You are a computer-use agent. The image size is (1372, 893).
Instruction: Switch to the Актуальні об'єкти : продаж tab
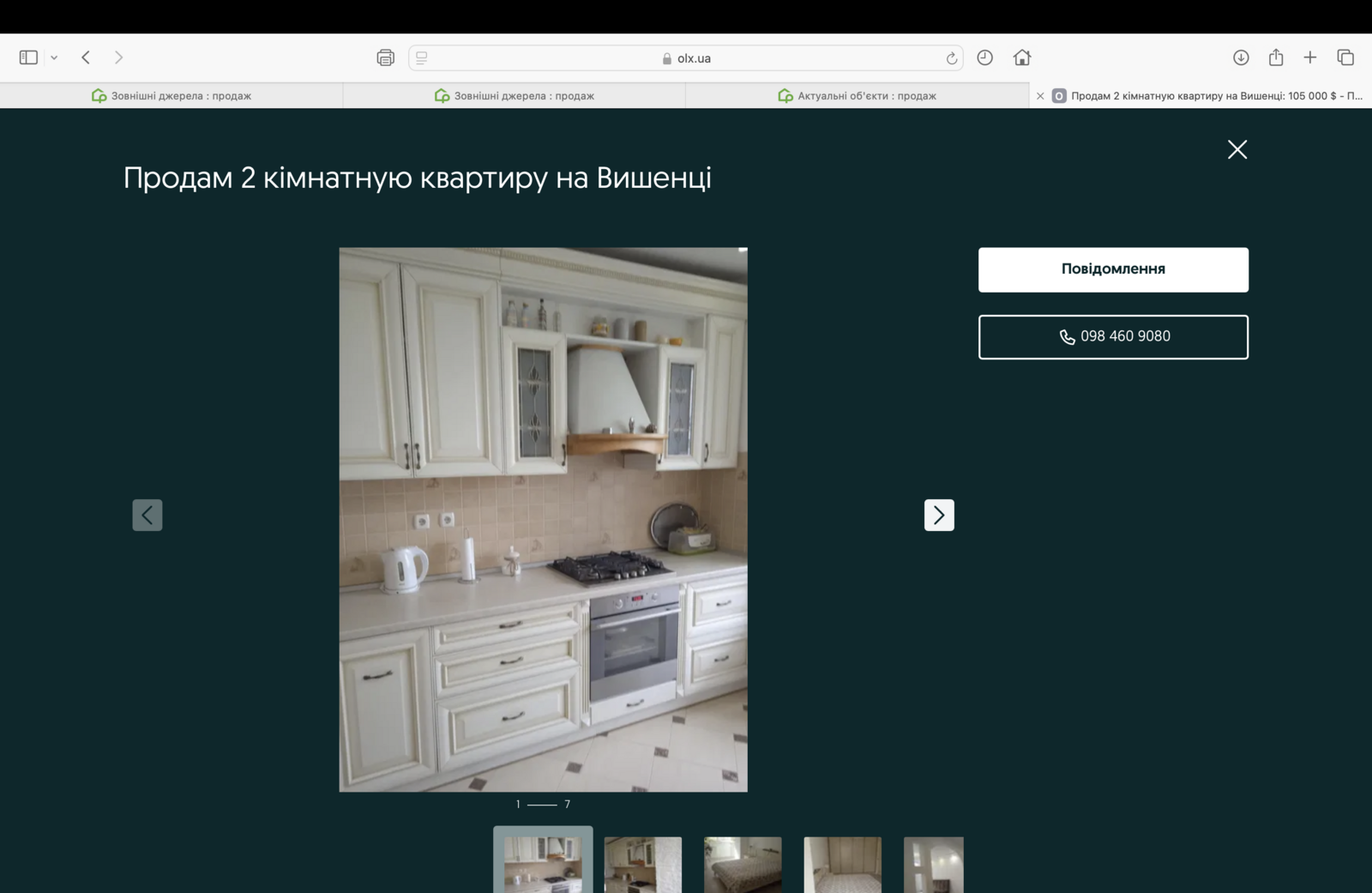tap(857, 96)
